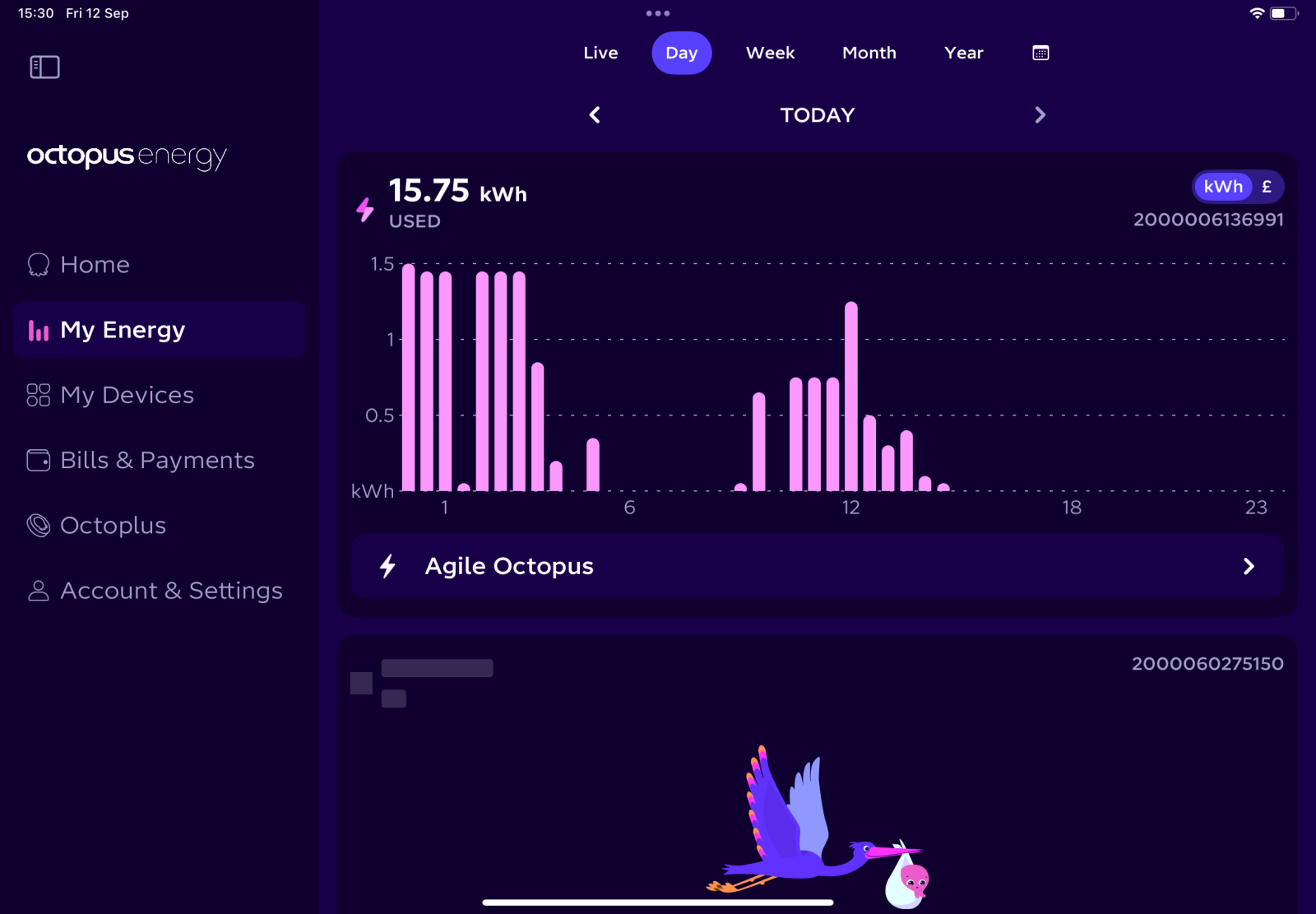Click the TODAY date label

[x=818, y=115]
